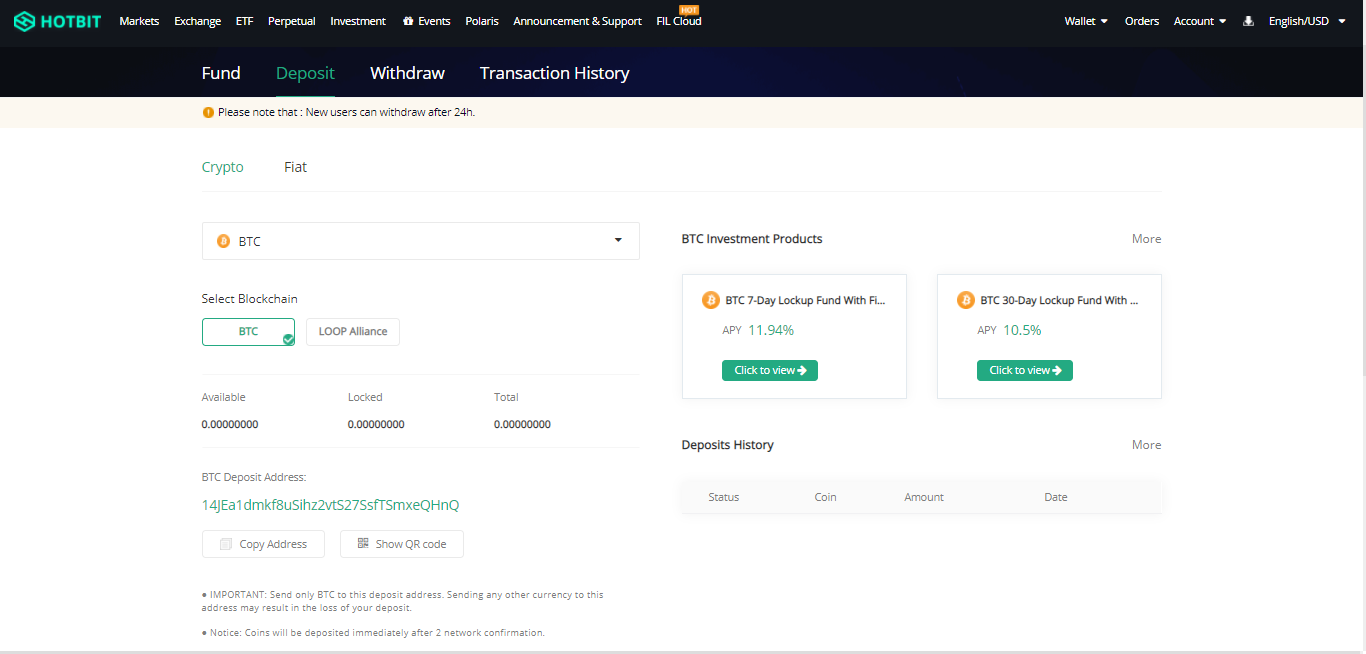Switch to the Fund tab
The image size is (1366, 654).
pyautogui.click(x=221, y=73)
